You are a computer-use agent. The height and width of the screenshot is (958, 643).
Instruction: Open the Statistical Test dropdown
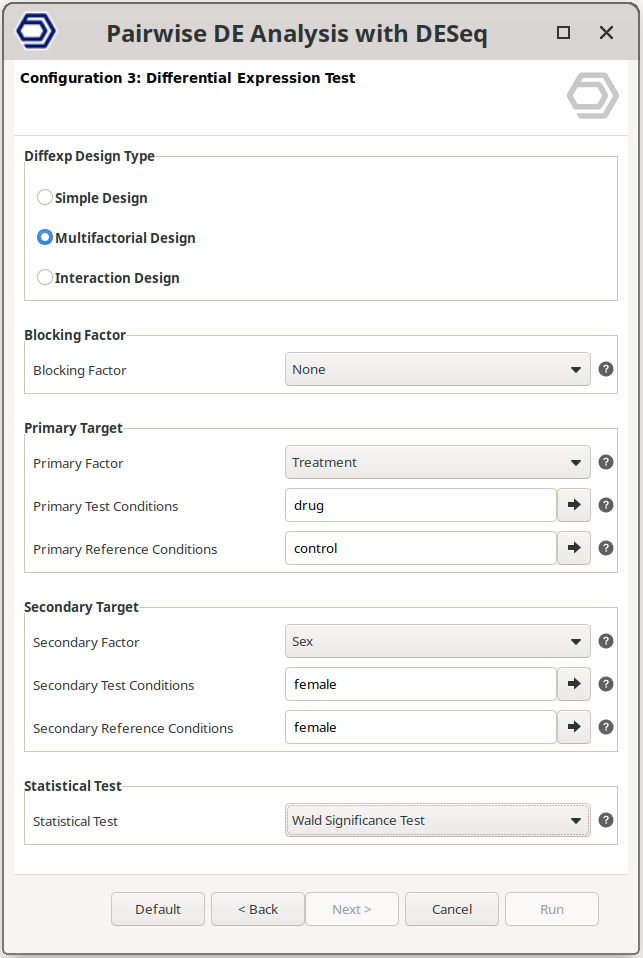pyautogui.click(x=437, y=820)
